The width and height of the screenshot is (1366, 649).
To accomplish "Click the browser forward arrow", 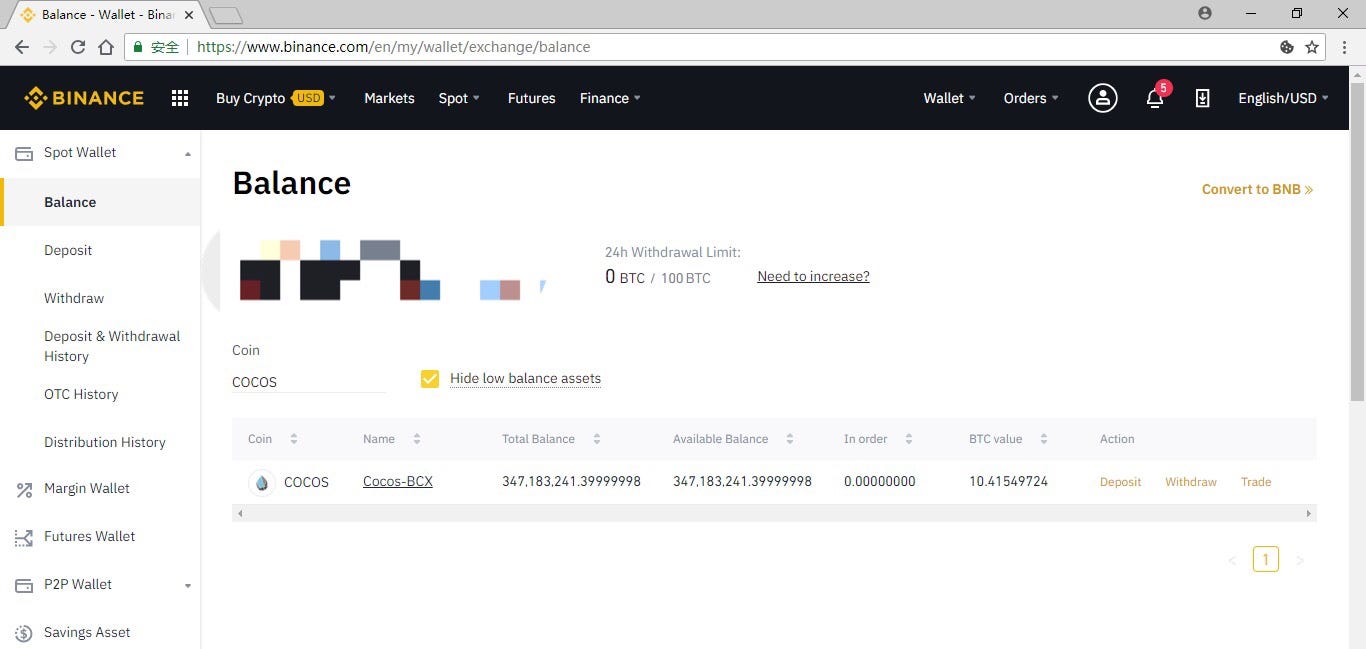I will [50, 47].
